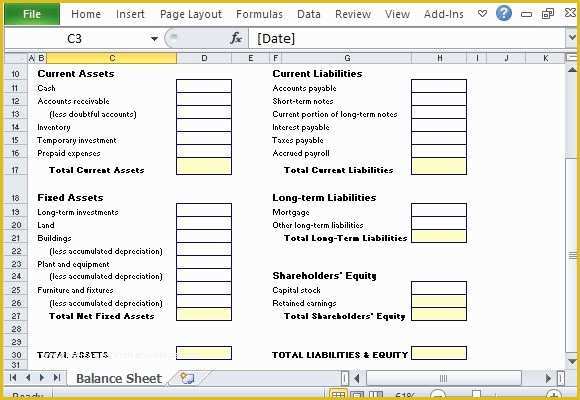Click the horizontal scrollbar thumb

click(x=444, y=378)
